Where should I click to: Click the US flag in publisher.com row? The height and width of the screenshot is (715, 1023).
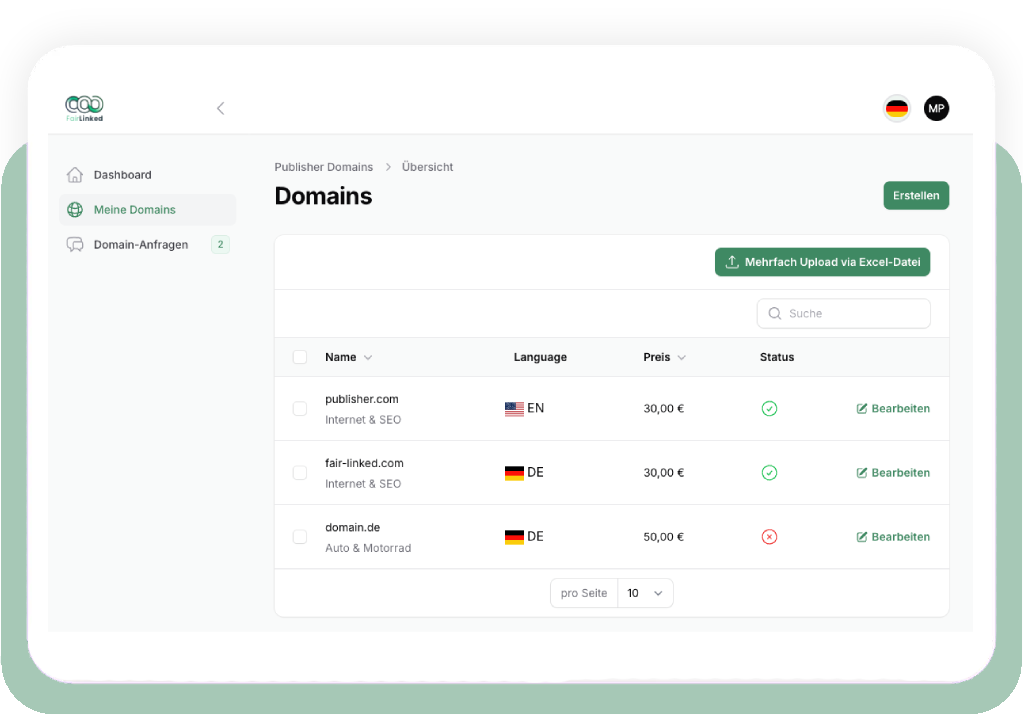[514, 409]
